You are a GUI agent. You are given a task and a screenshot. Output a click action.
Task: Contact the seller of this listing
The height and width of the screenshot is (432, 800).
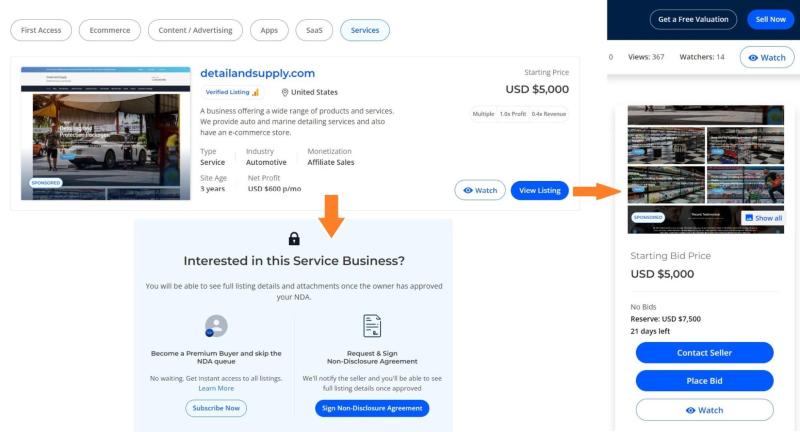704,352
